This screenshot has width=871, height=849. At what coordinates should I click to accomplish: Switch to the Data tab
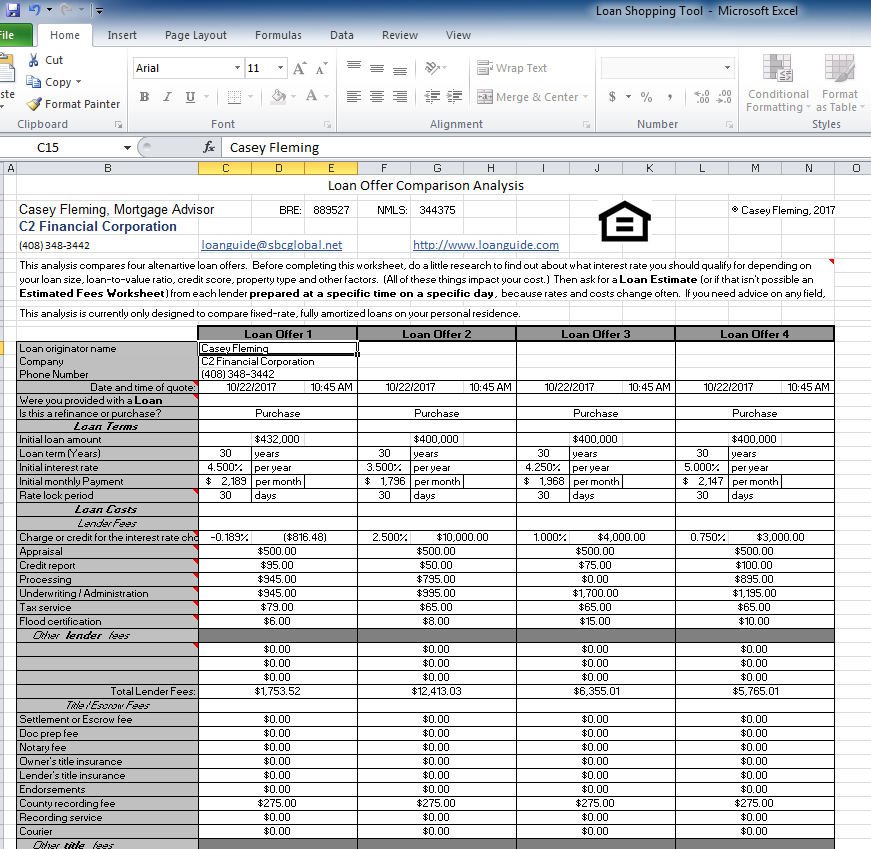click(x=342, y=35)
